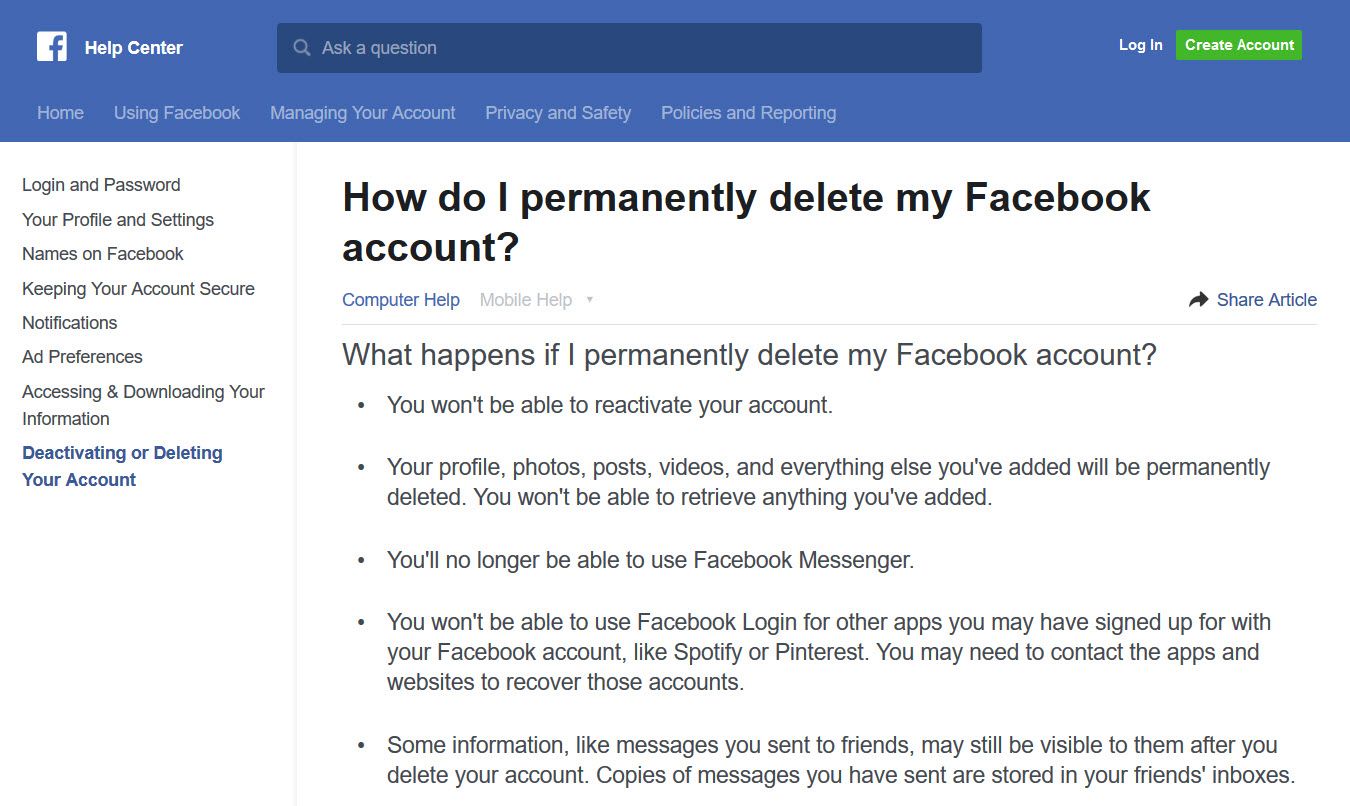Image resolution: width=1350 pixels, height=806 pixels.
Task: Click the Ask a question search field
Action: (x=629, y=47)
